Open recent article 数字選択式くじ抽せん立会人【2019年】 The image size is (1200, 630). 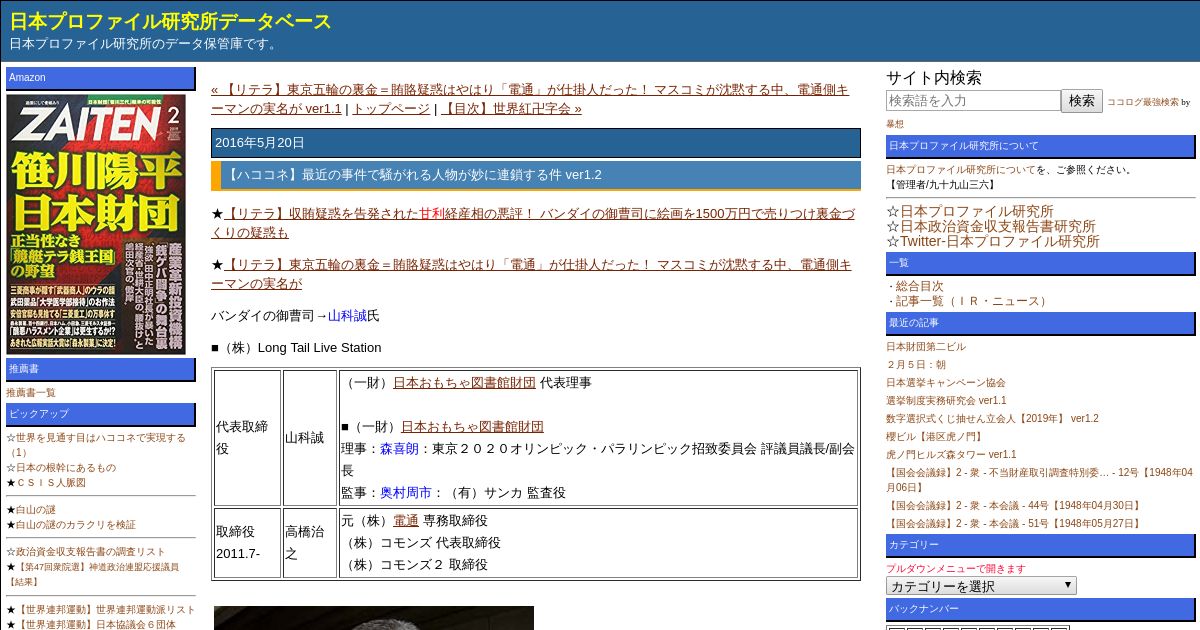pyautogui.click(x=992, y=419)
